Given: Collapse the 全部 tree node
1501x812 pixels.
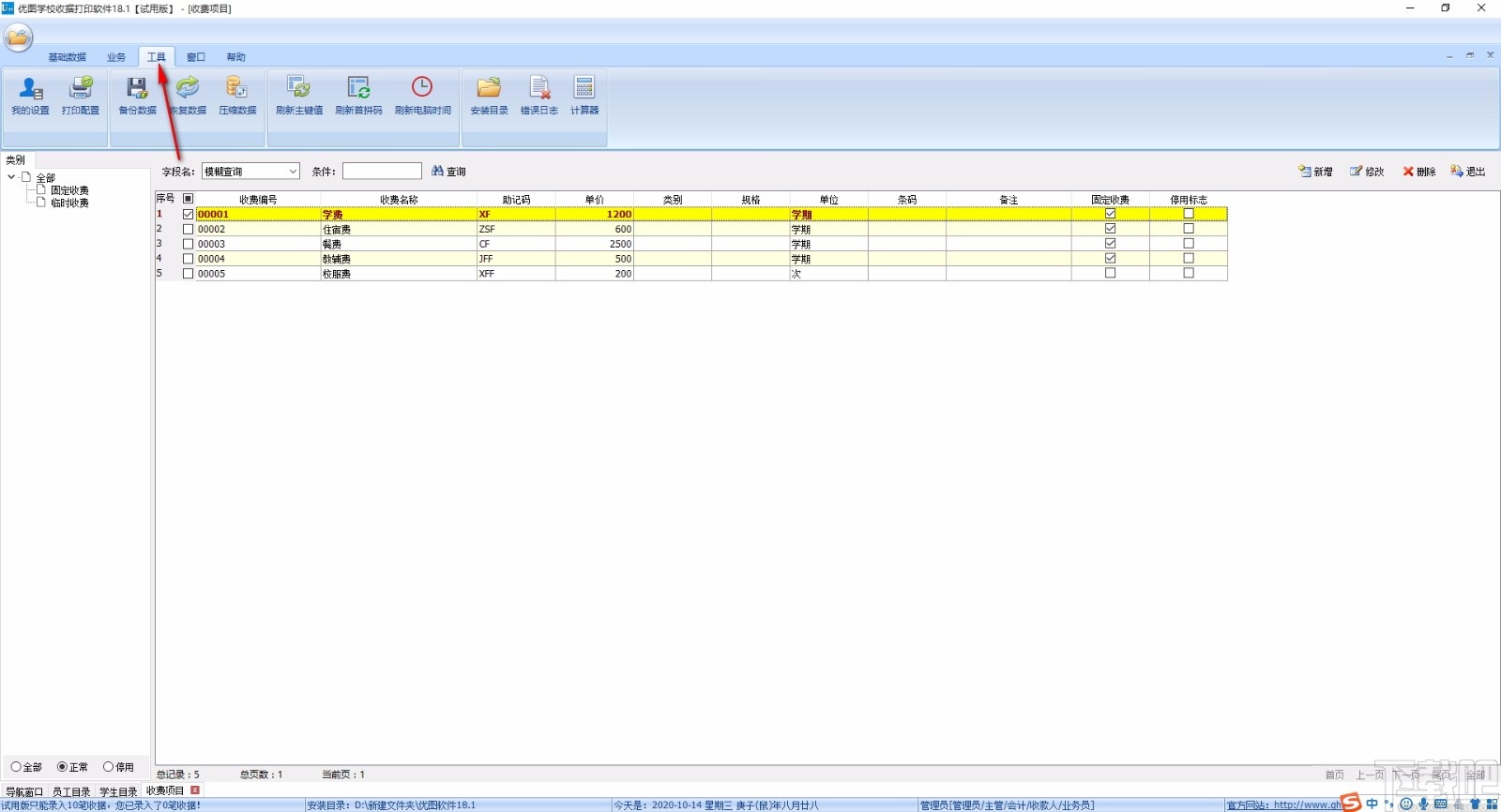Looking at the screenshot, I should click(11, 177).
